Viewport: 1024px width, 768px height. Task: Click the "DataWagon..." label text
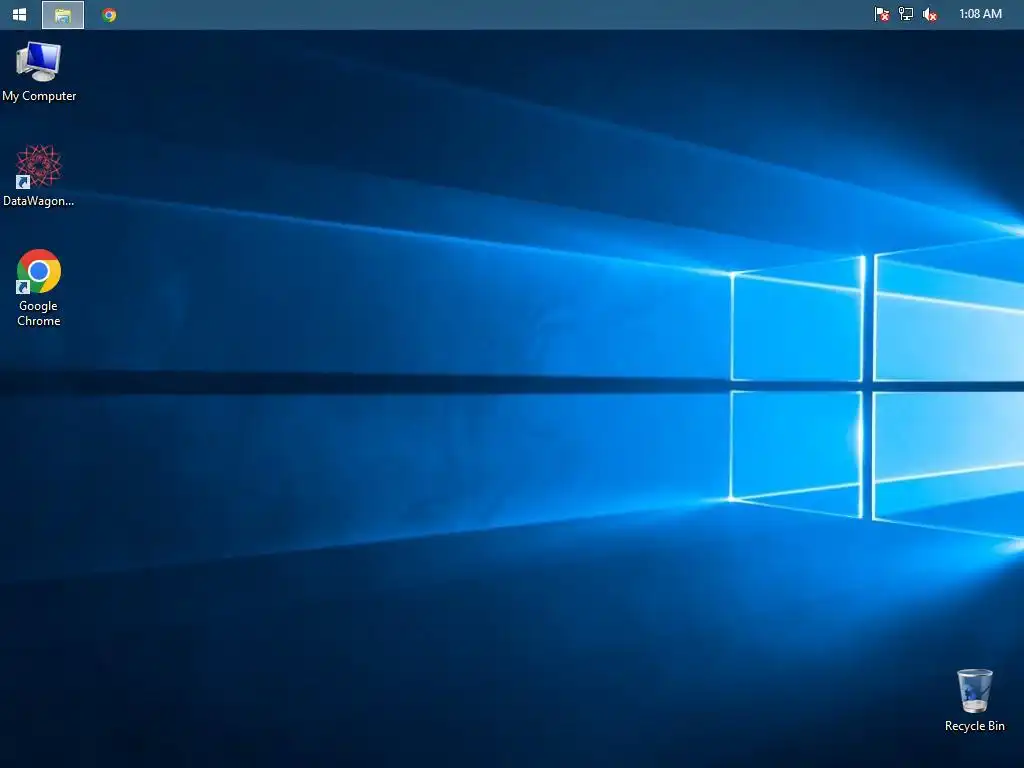tap(39, 201)
